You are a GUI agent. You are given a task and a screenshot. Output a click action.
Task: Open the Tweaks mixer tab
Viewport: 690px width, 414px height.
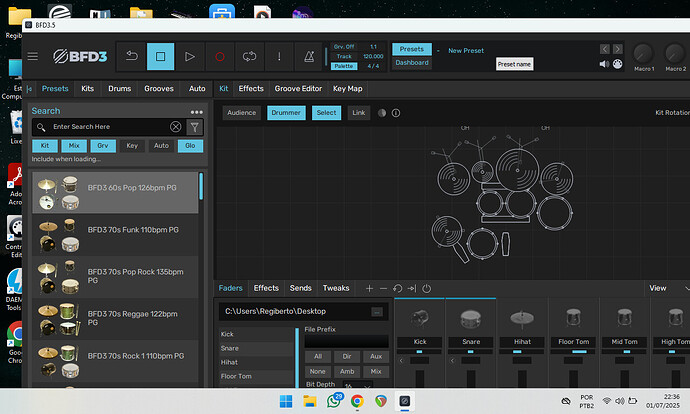(x=336, y=288)
